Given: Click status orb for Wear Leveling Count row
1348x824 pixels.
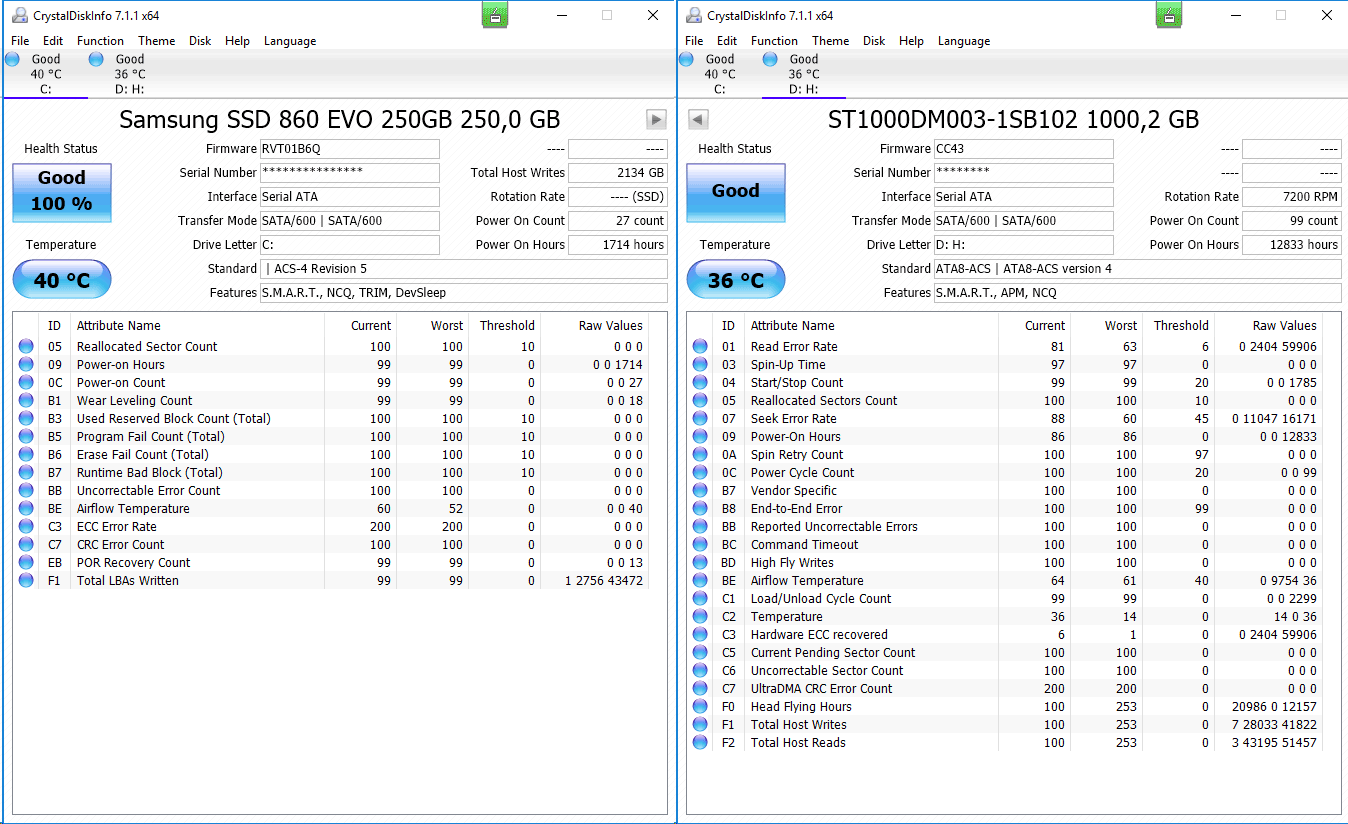Looking at the screenshot, I should (26, 401).
